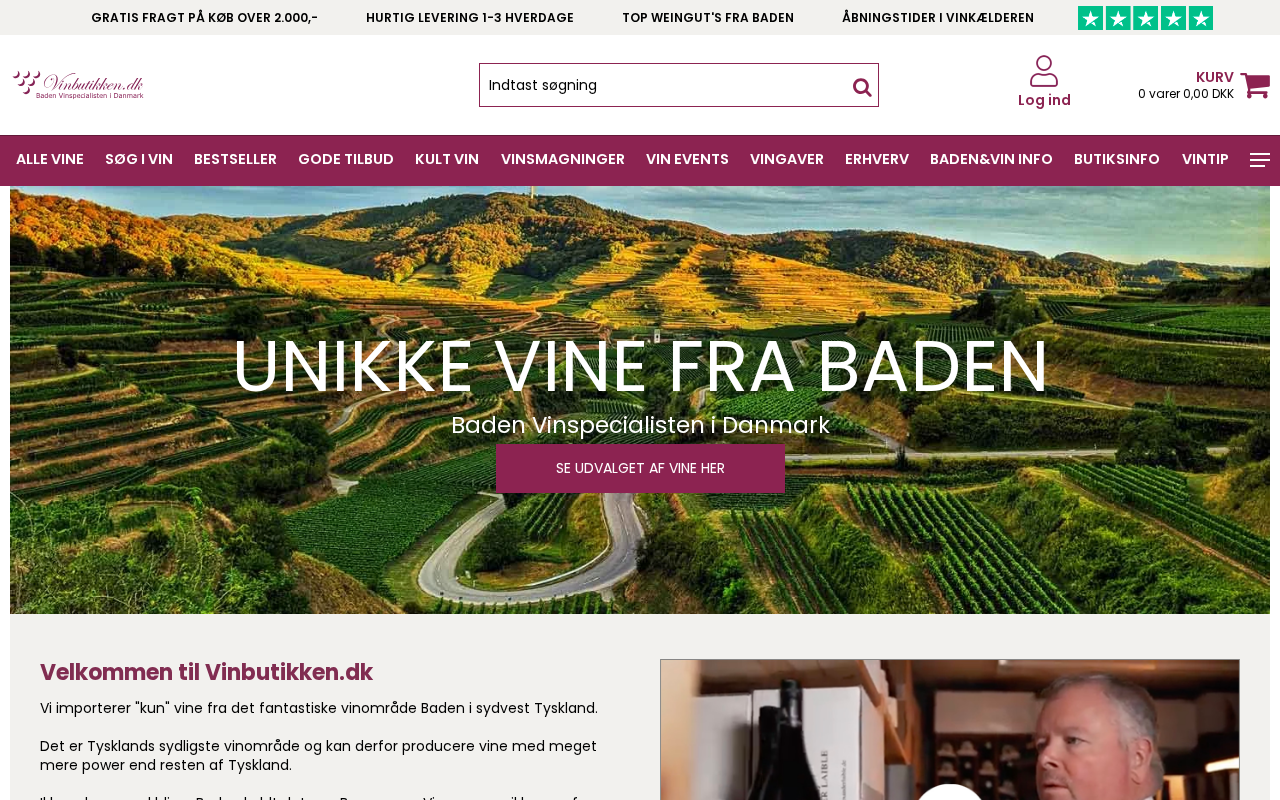Open the ALLE VINE menu
Image resolution: width=1280 pixels, height=800 pixels.
coord(50,159)
